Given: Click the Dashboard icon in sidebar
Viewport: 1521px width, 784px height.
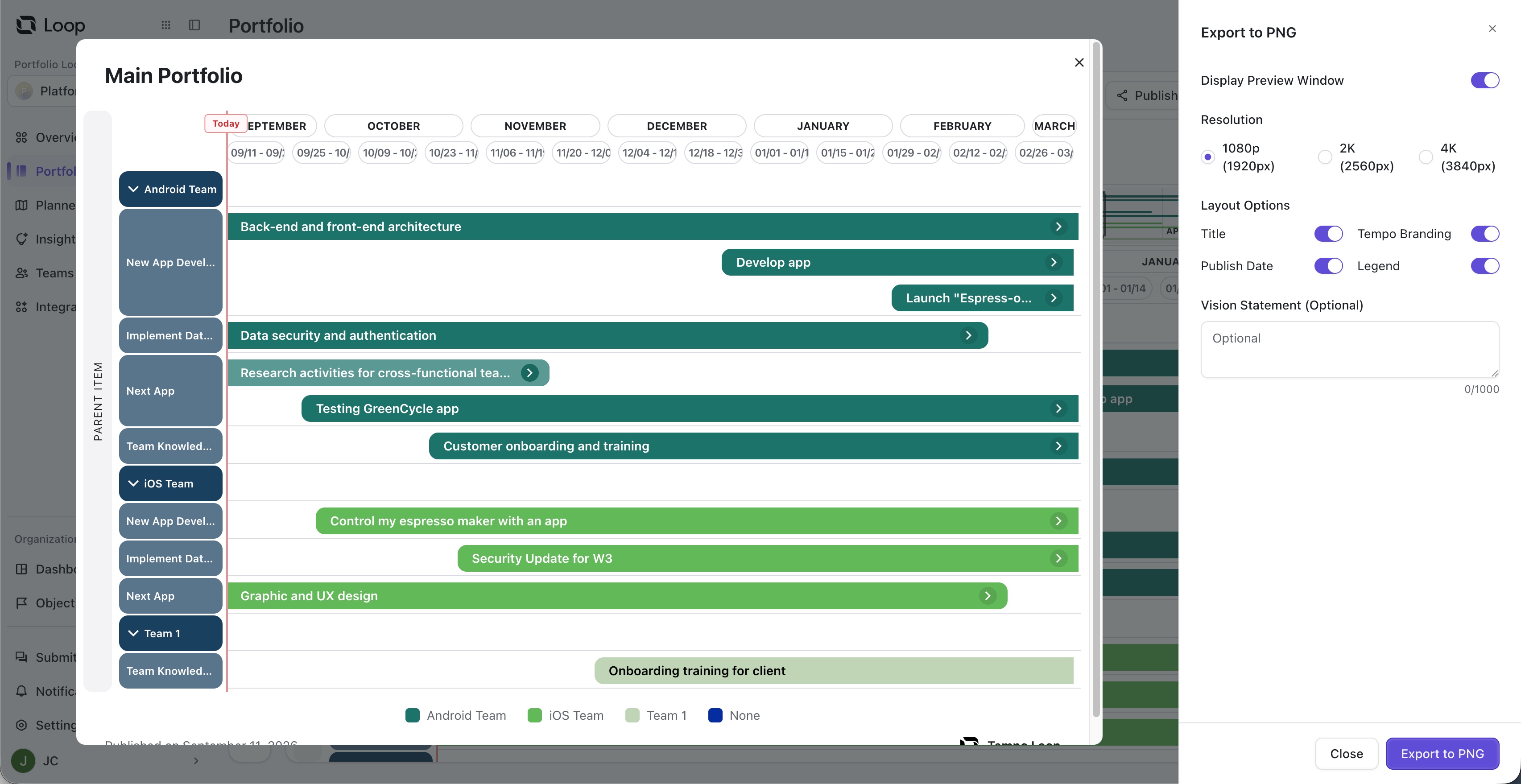Looking at the screenshot, I should pyautogui.click(x=21, y=569).
